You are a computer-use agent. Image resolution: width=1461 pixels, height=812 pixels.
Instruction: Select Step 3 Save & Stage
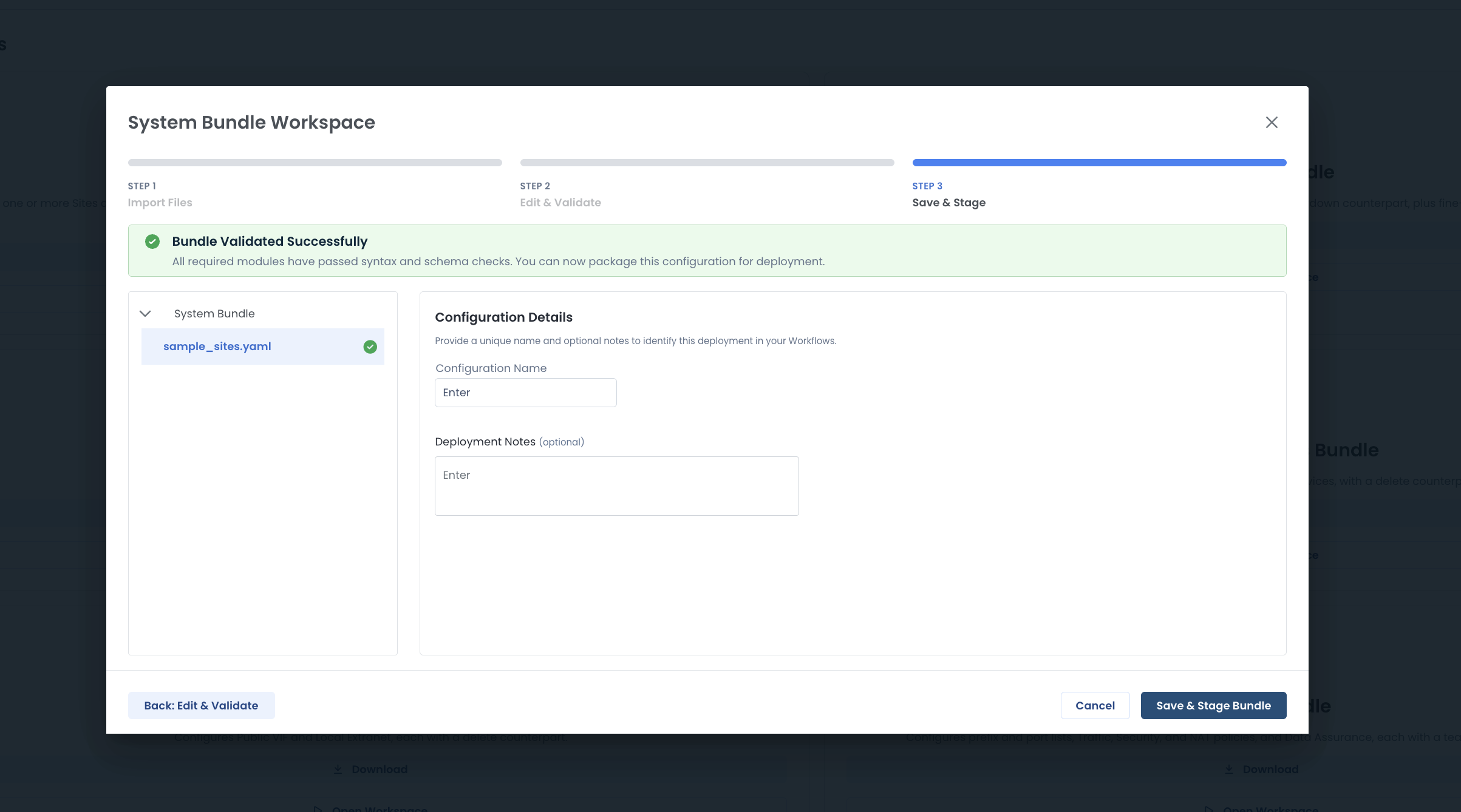(948, 195)
